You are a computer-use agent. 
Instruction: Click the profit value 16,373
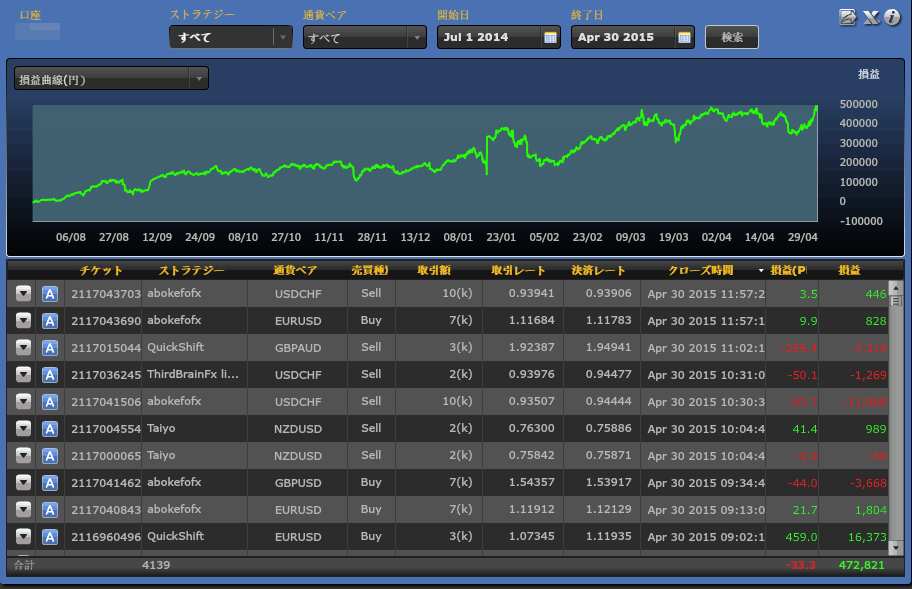[867, 537]
